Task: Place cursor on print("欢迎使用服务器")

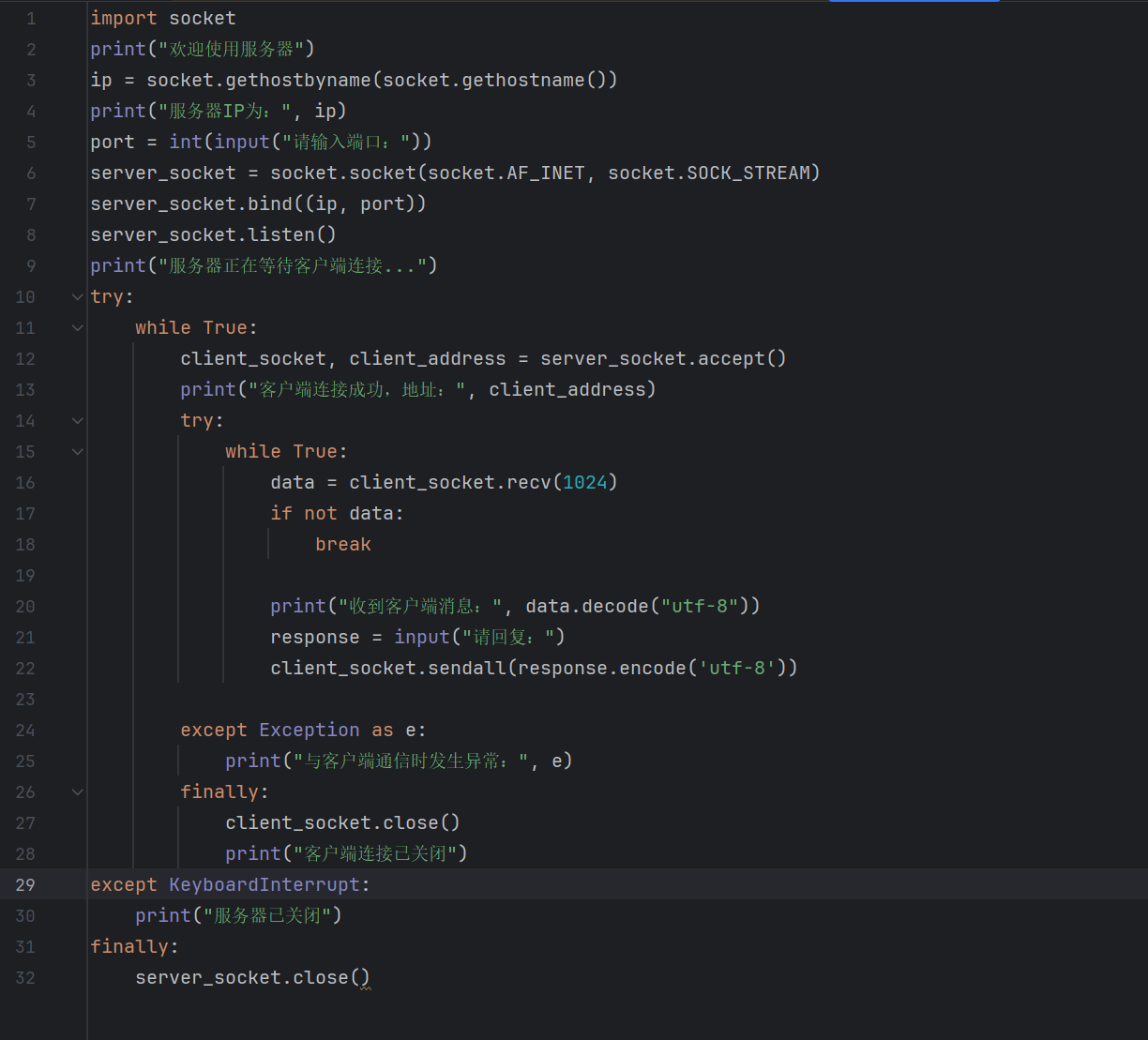Action: tap(203, 49)
